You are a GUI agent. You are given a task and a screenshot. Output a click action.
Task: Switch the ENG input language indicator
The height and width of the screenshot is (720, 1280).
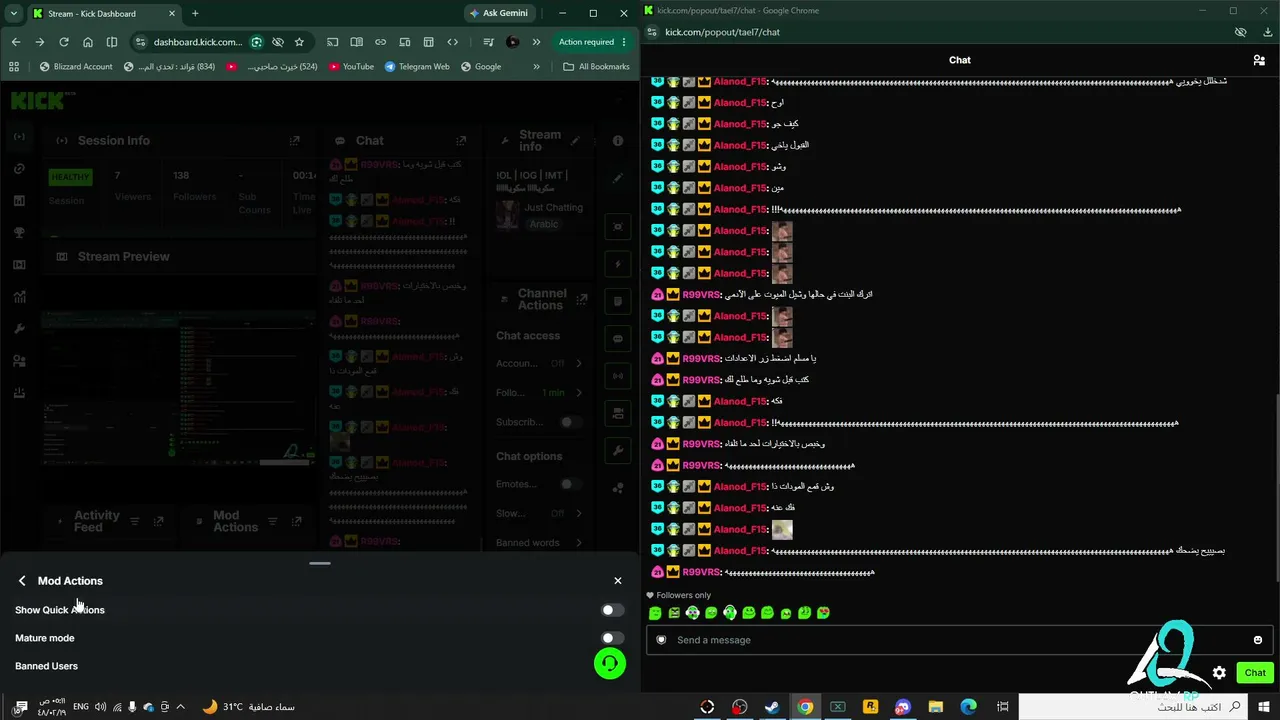point(81,707)
